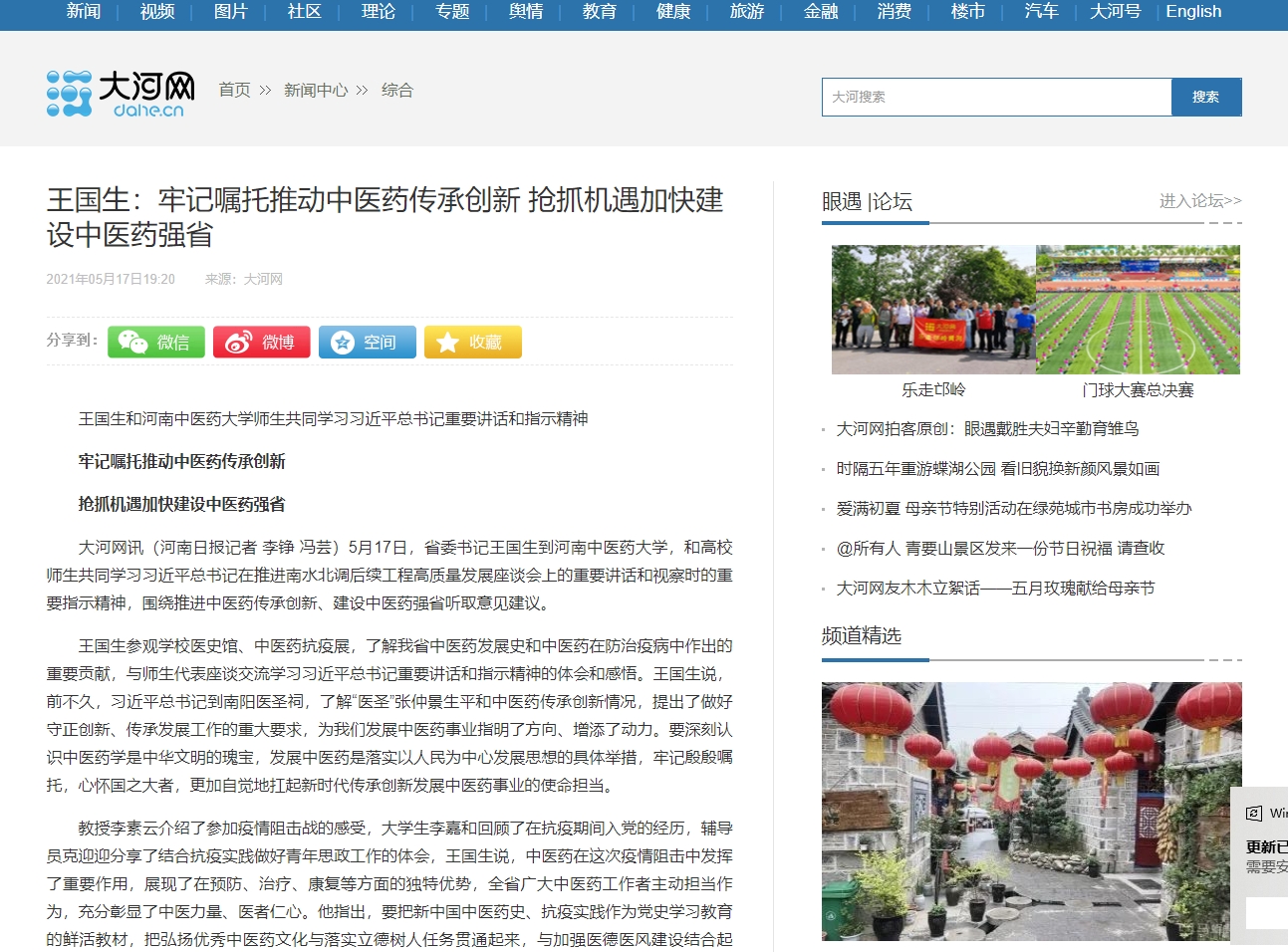Viewport: 1288px width, 952px height.
Task: Navigate to 首页 in breadcrumb
Action: 235,91
